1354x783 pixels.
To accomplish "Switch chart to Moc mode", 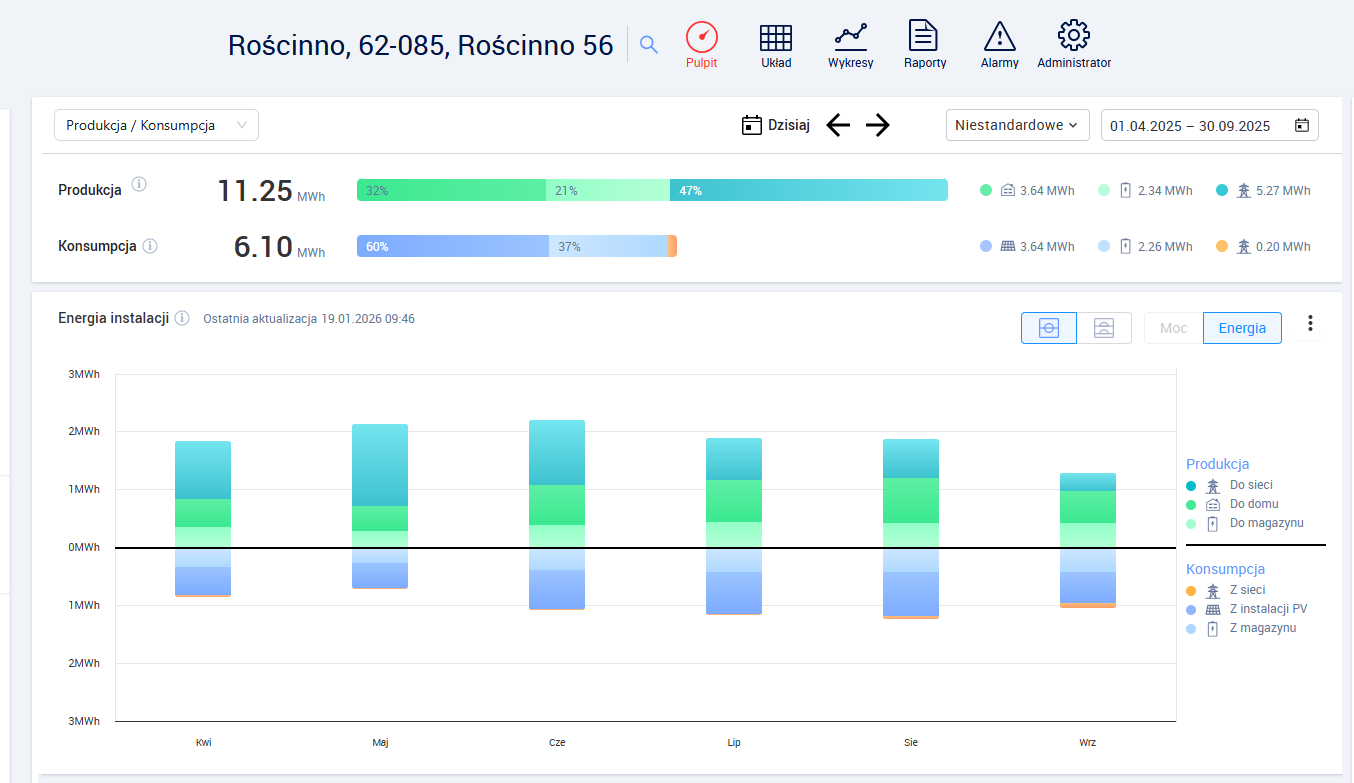I will 1173,328.
